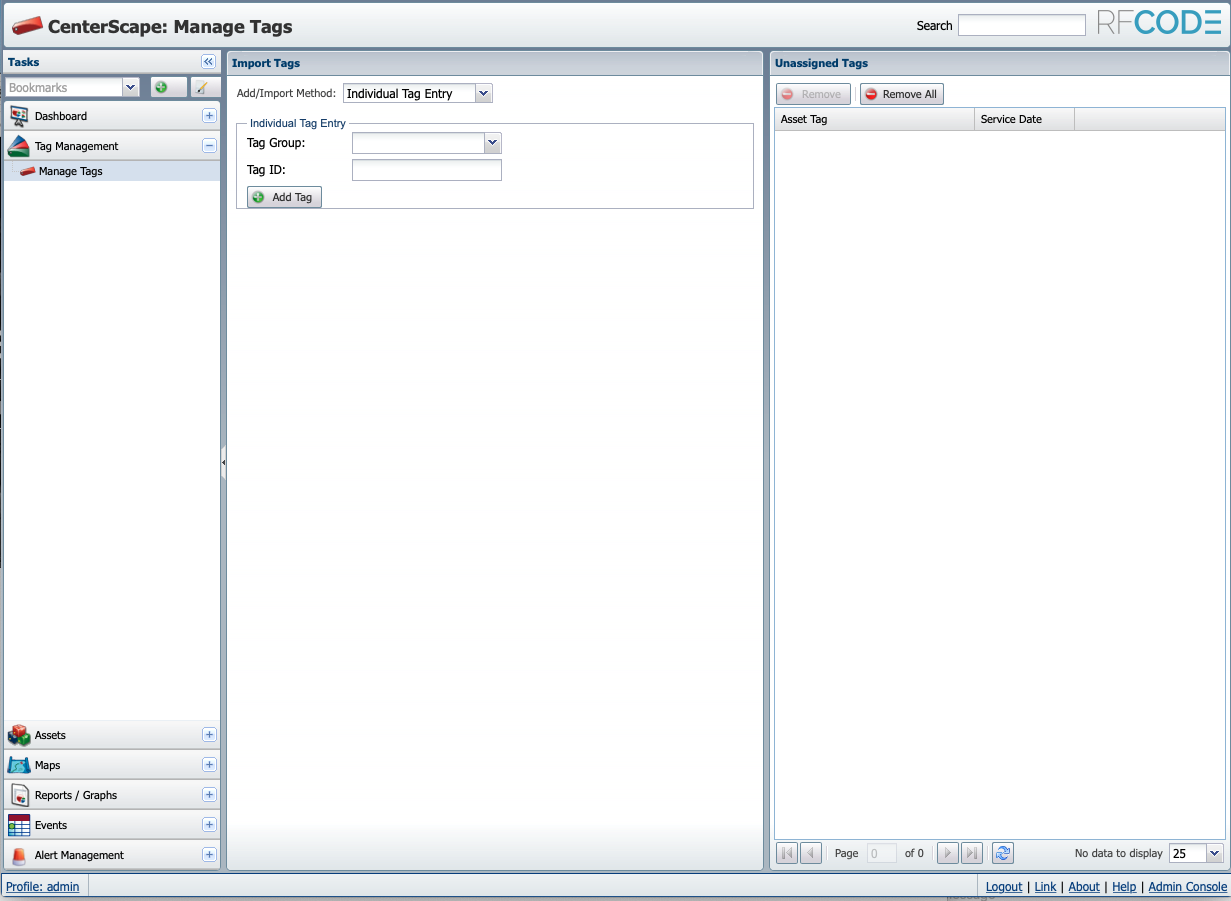Click the Import Tags panel title
The width and height of the screenshot is (1231, 901).
tap(266, 63)
